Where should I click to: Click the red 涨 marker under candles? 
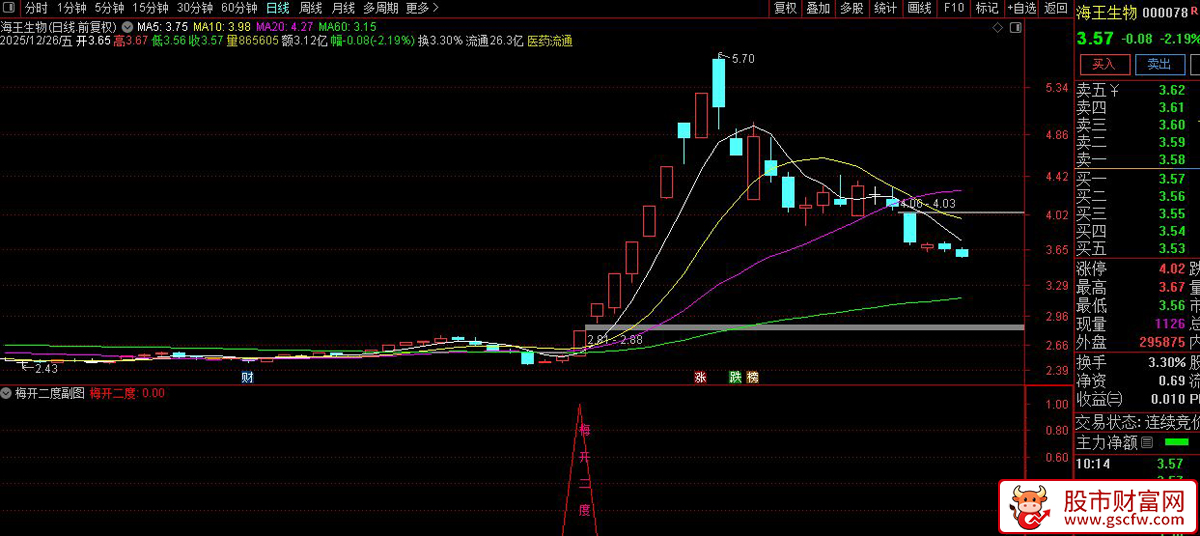[x=700, y=378]
